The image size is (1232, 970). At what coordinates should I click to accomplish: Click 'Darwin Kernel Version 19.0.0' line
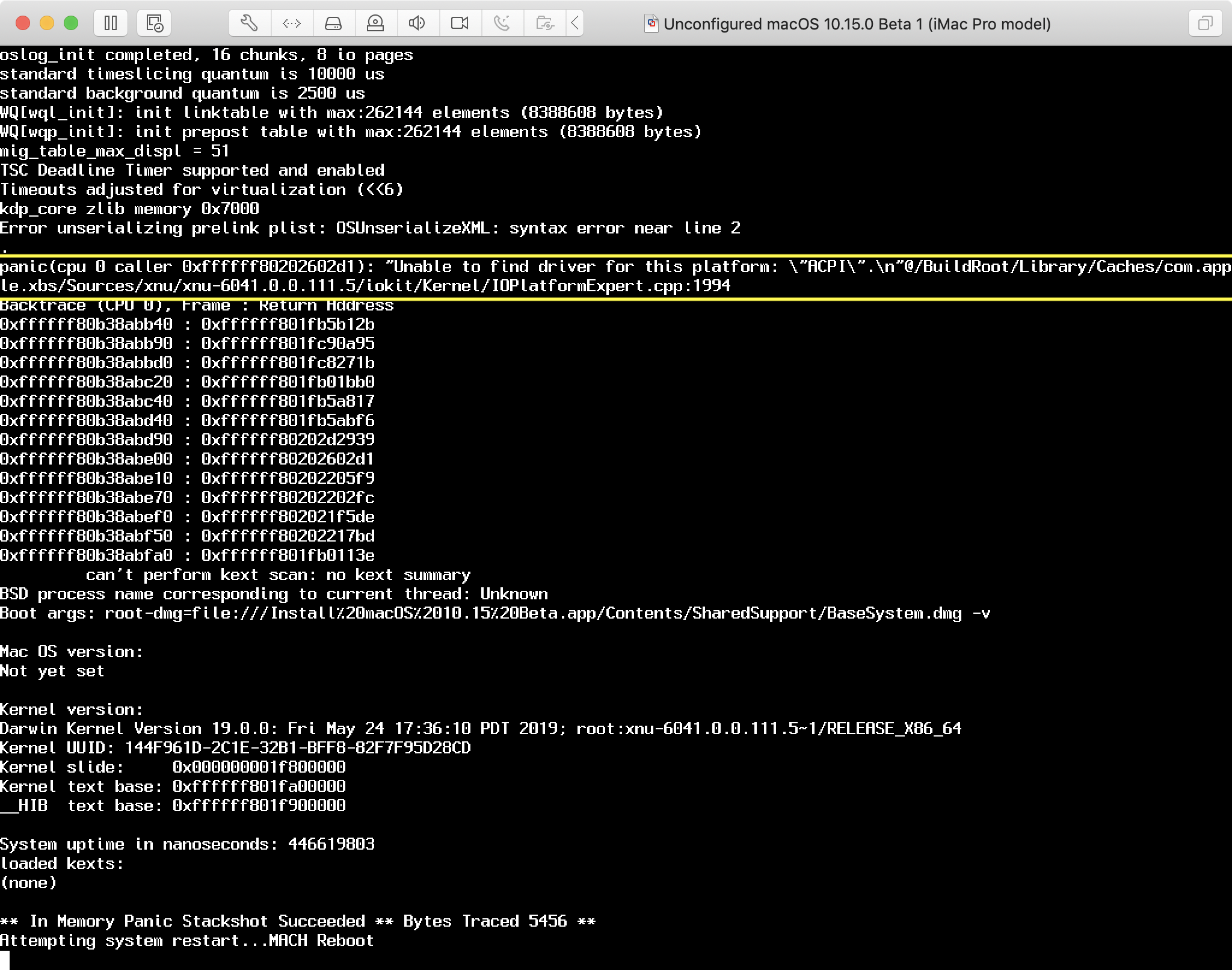point(481,729)
